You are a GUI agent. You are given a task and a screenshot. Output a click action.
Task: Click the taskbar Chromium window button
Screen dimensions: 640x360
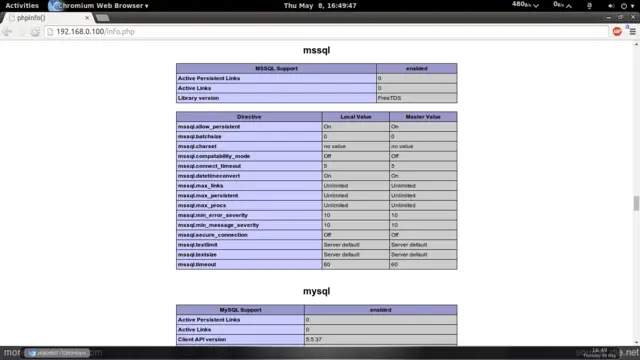(x=57, y=353)
